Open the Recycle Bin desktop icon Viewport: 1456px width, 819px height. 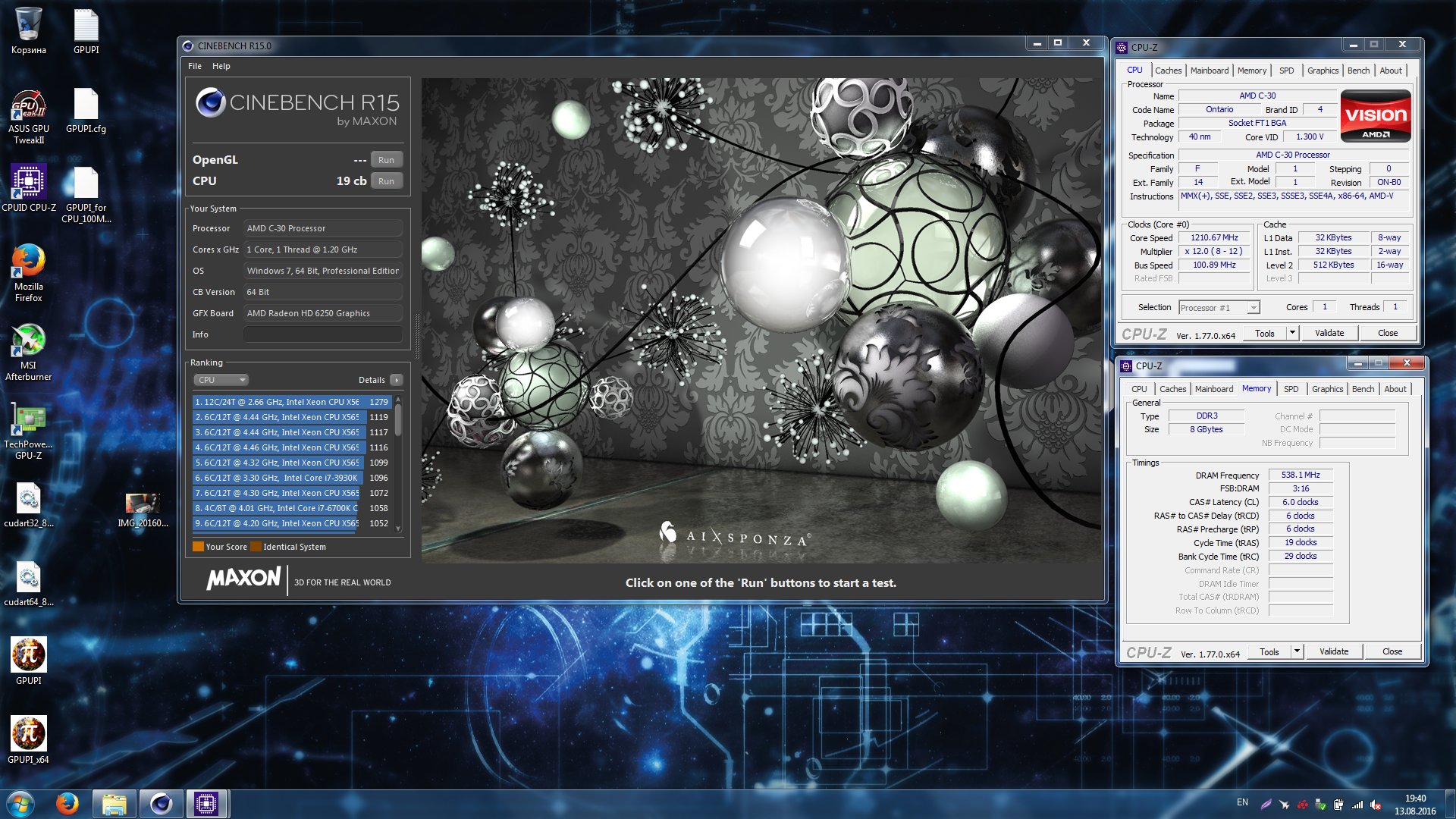point(28,31)
